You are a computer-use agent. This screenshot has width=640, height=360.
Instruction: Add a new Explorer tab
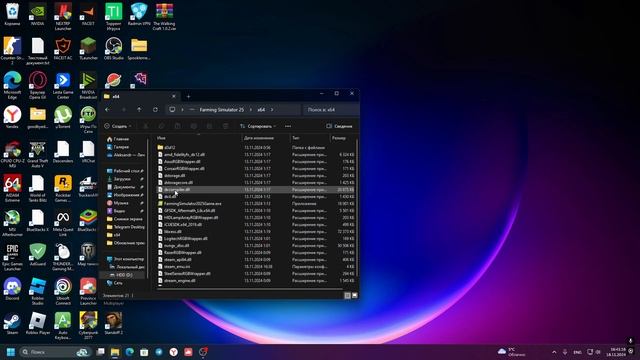pos(189,96)
